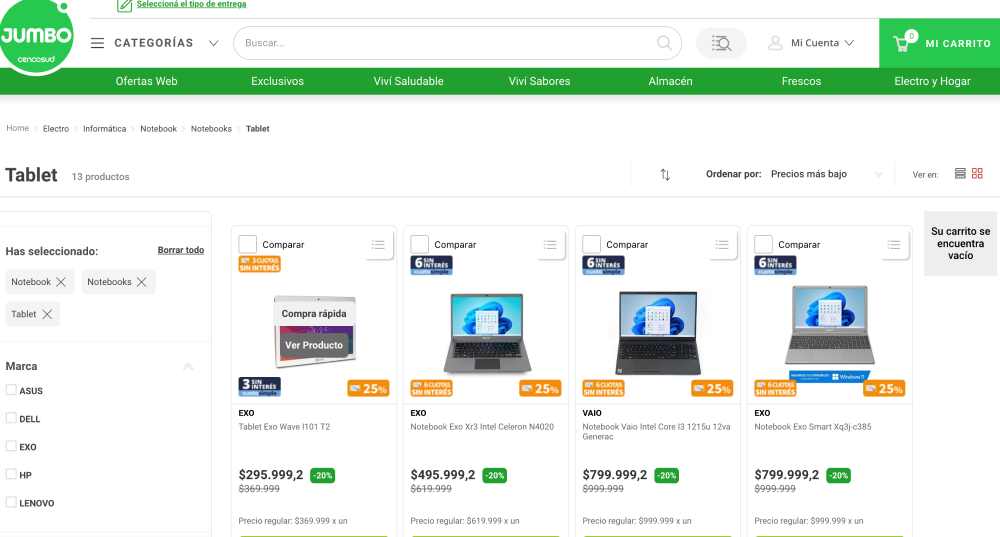This screenshot has width=1000, height=537.
Task: Switch to grid view layout icon
Action: pyautogui.click(x=977, y=173)
